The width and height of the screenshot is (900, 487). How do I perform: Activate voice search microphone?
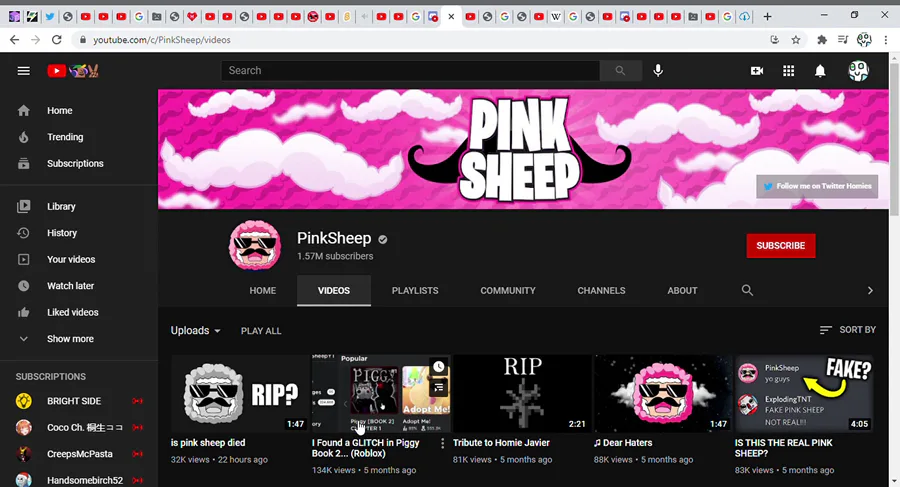point(658,71)
